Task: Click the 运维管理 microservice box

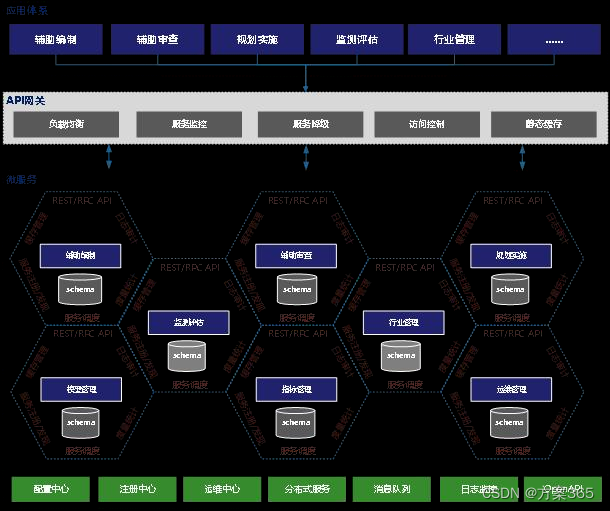Action: point(511,389)
